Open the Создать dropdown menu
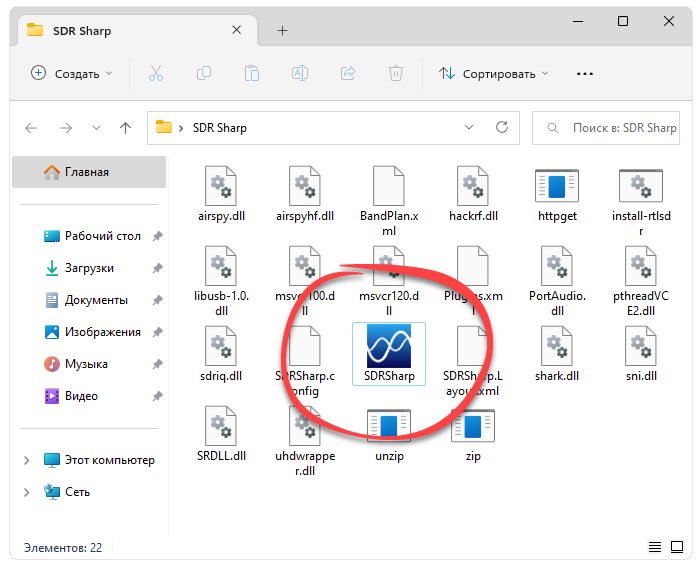This screenshot has height=565, width=698. (72, 73)
